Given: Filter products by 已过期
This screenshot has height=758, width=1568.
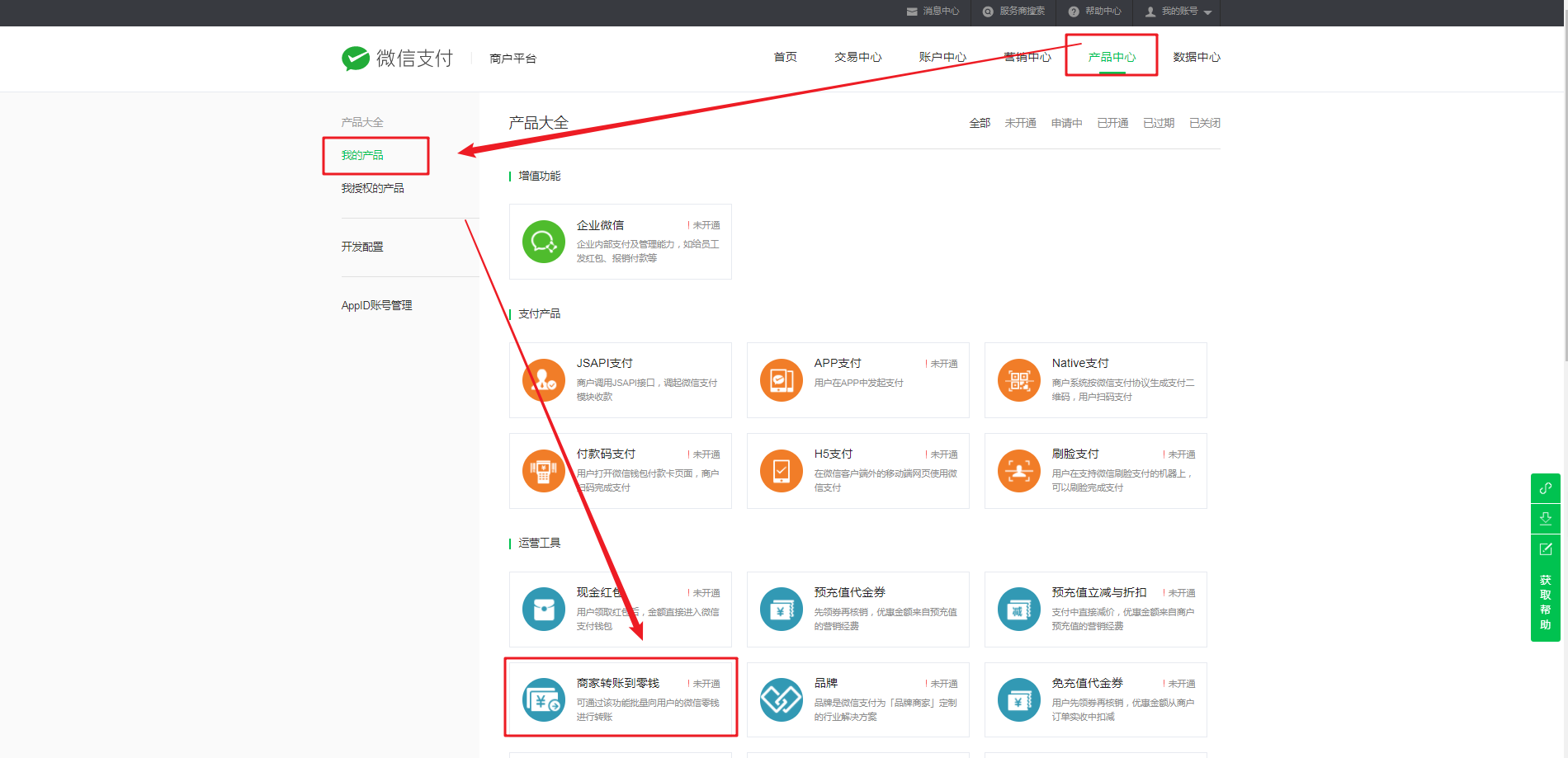Looking at the screenshot, I should click(x=1159, y=123).
